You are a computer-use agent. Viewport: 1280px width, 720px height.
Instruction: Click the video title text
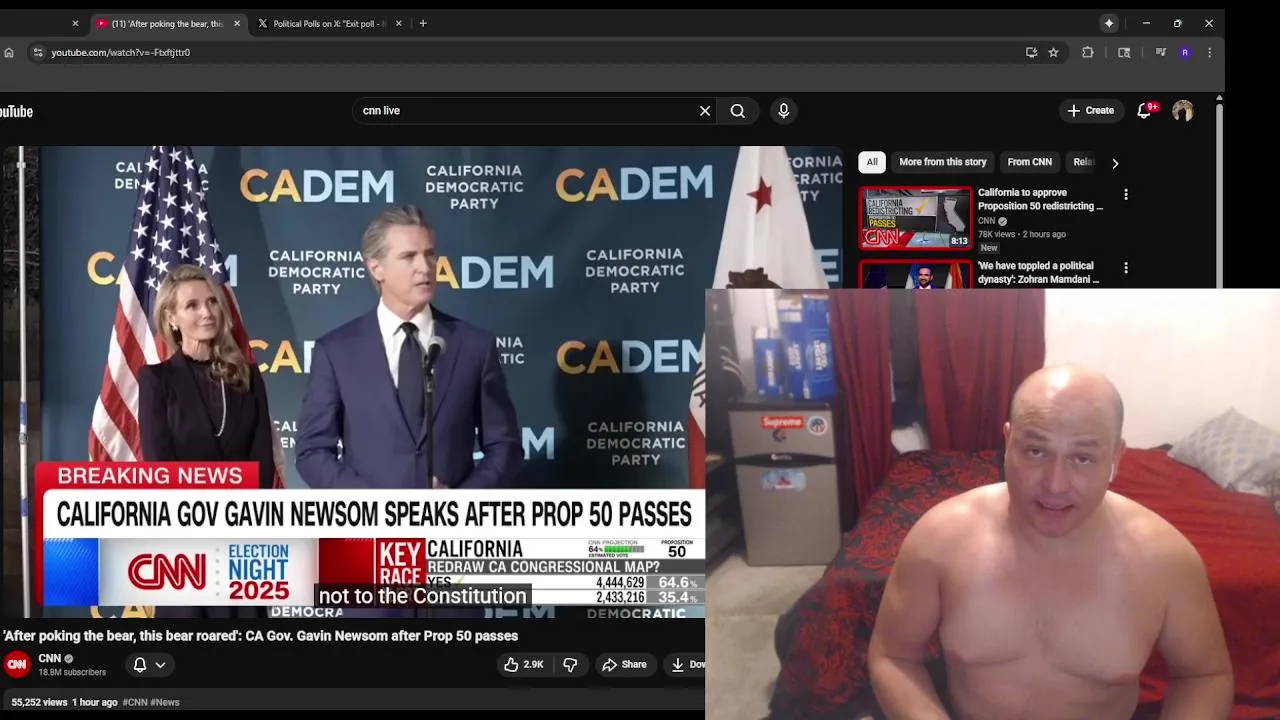[x=260, y=636]
